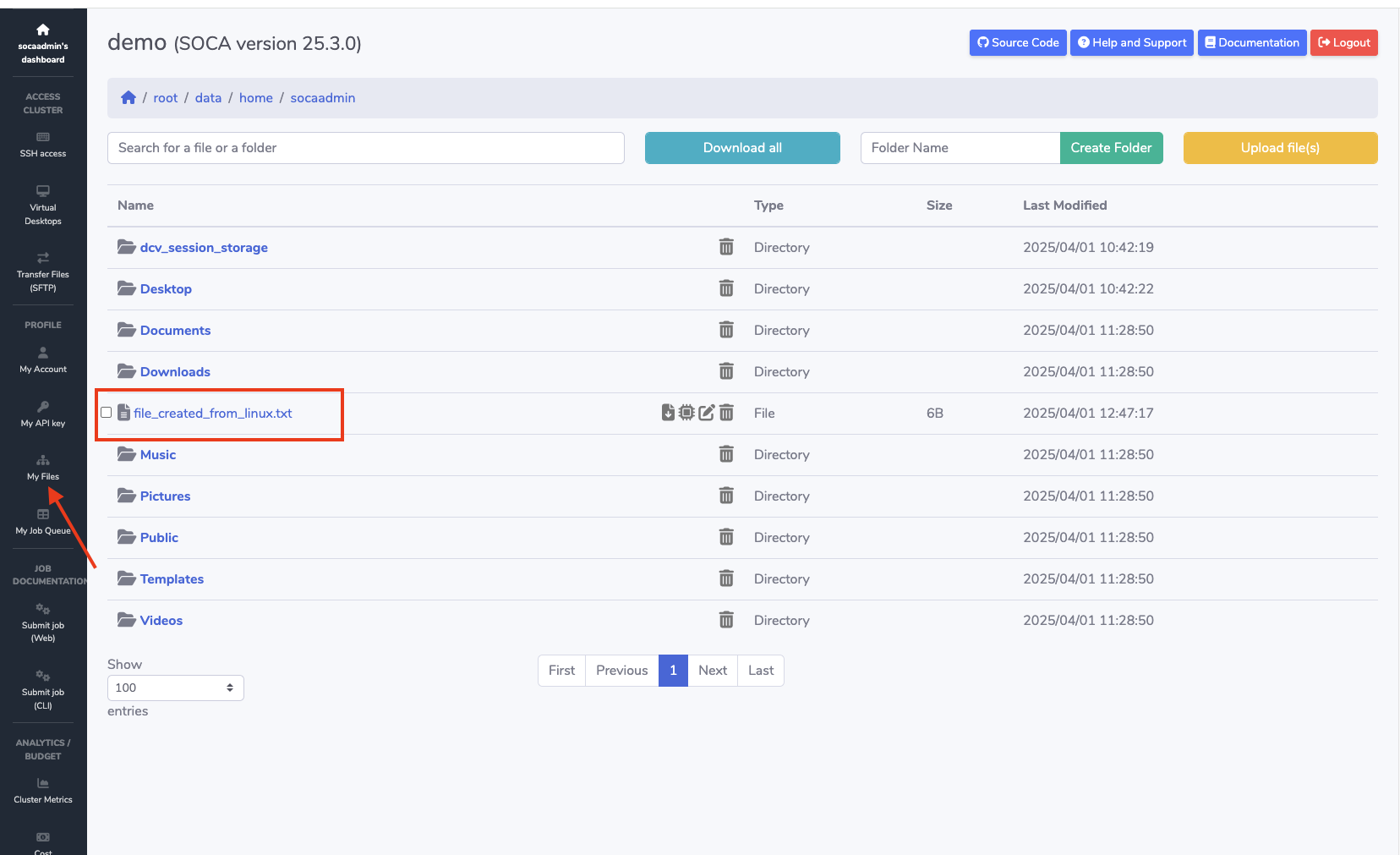The width and height of the screenshot is (1400, 855).
Task: Click the edit pencil icon for file_created_from_linux.txt
Action: coord(707,413)
